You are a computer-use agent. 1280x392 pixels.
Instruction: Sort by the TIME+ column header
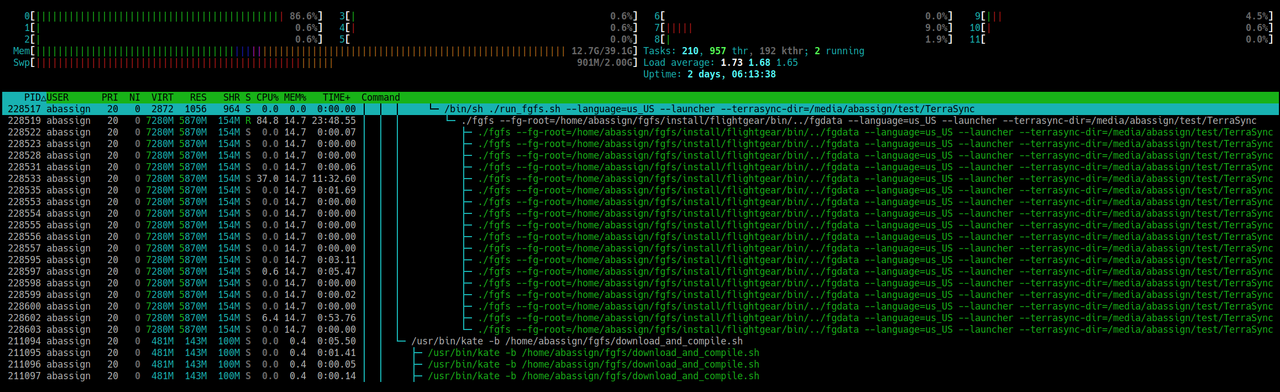[337, 97]
